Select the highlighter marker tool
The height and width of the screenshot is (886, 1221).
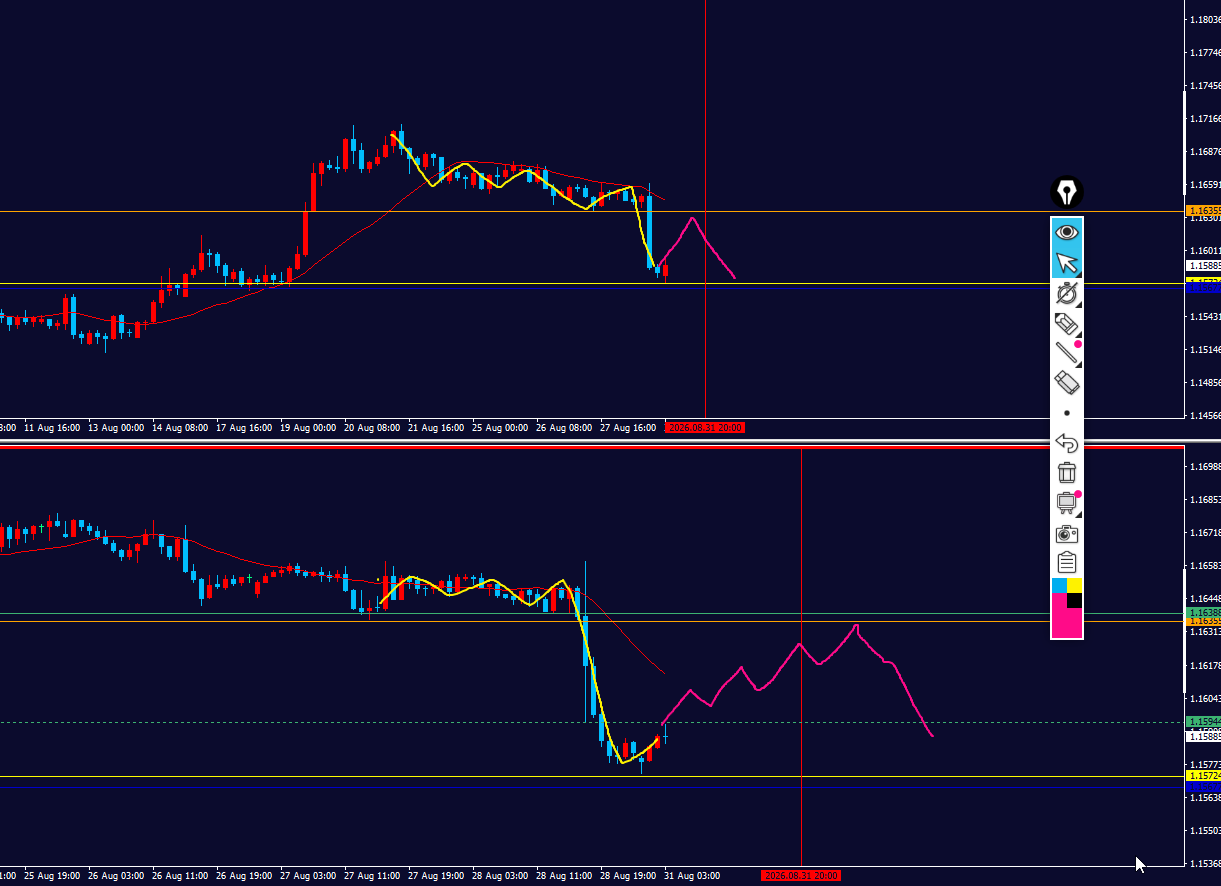click(x=1067, y=323)
